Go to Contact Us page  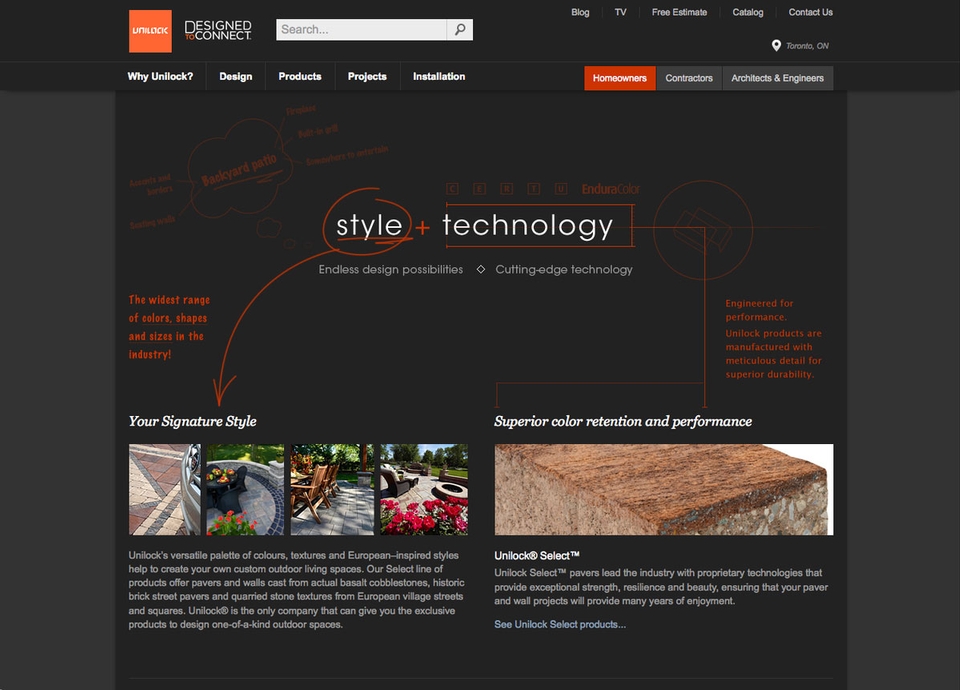tap(810, 12)
